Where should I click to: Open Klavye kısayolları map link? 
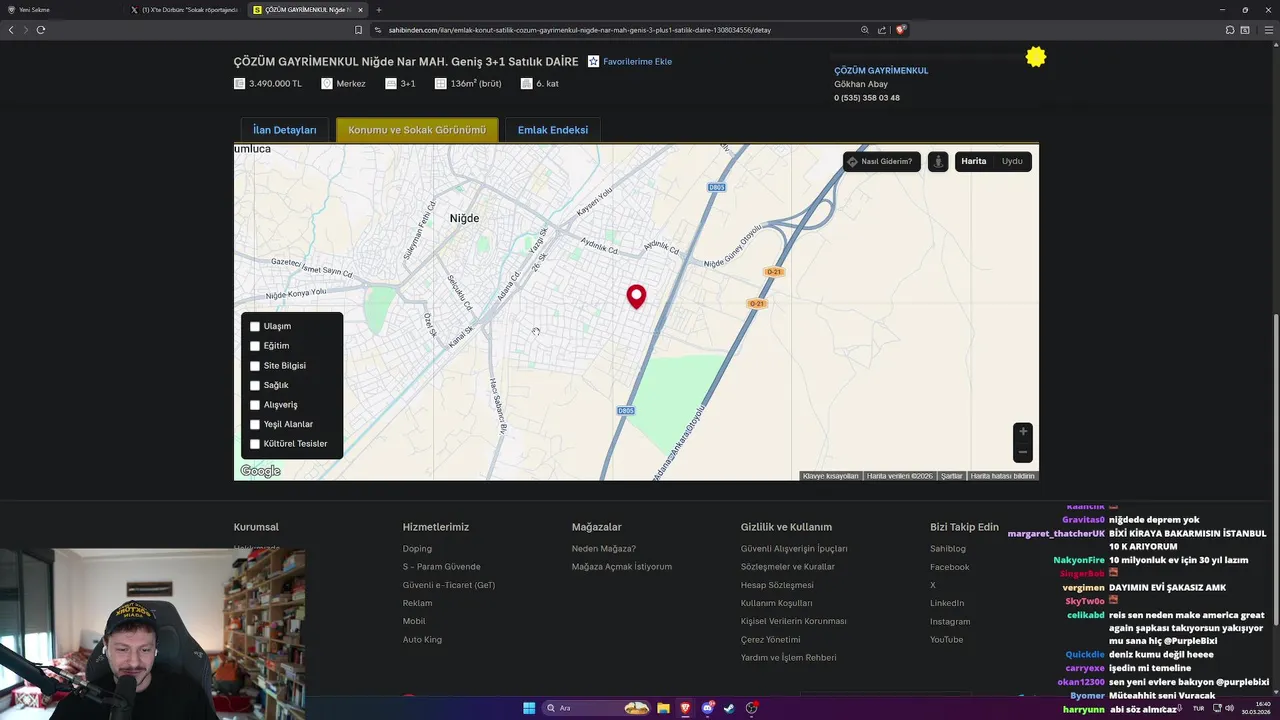click(830, 476)
